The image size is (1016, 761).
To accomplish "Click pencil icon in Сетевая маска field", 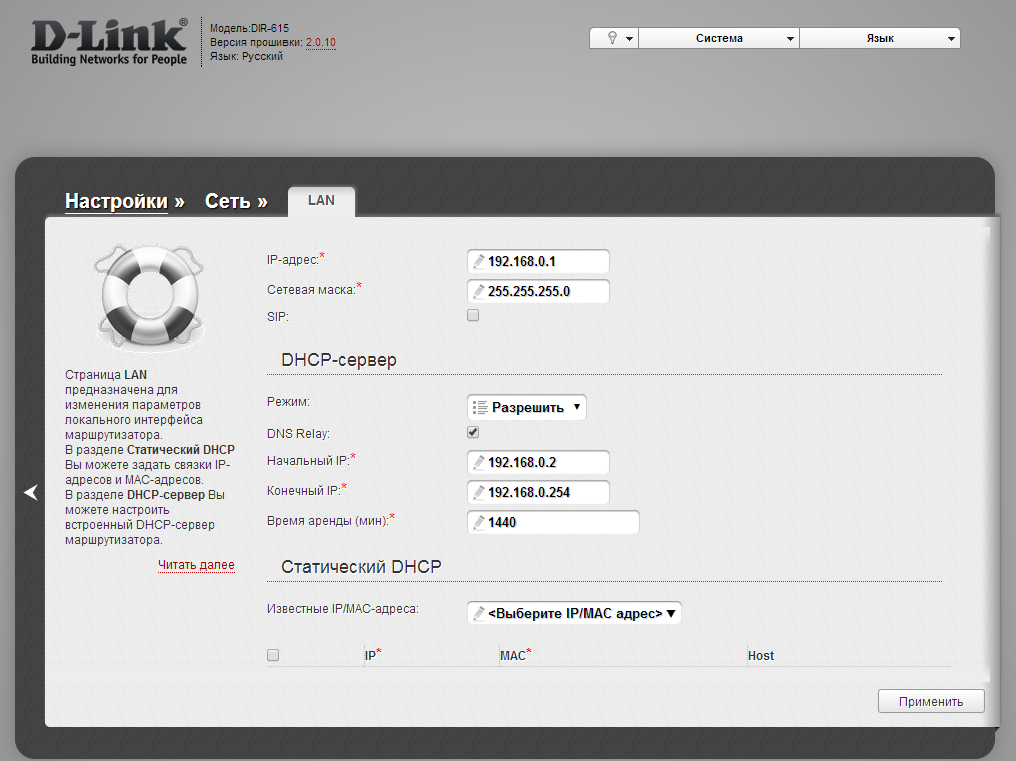I will click(479, 292).
